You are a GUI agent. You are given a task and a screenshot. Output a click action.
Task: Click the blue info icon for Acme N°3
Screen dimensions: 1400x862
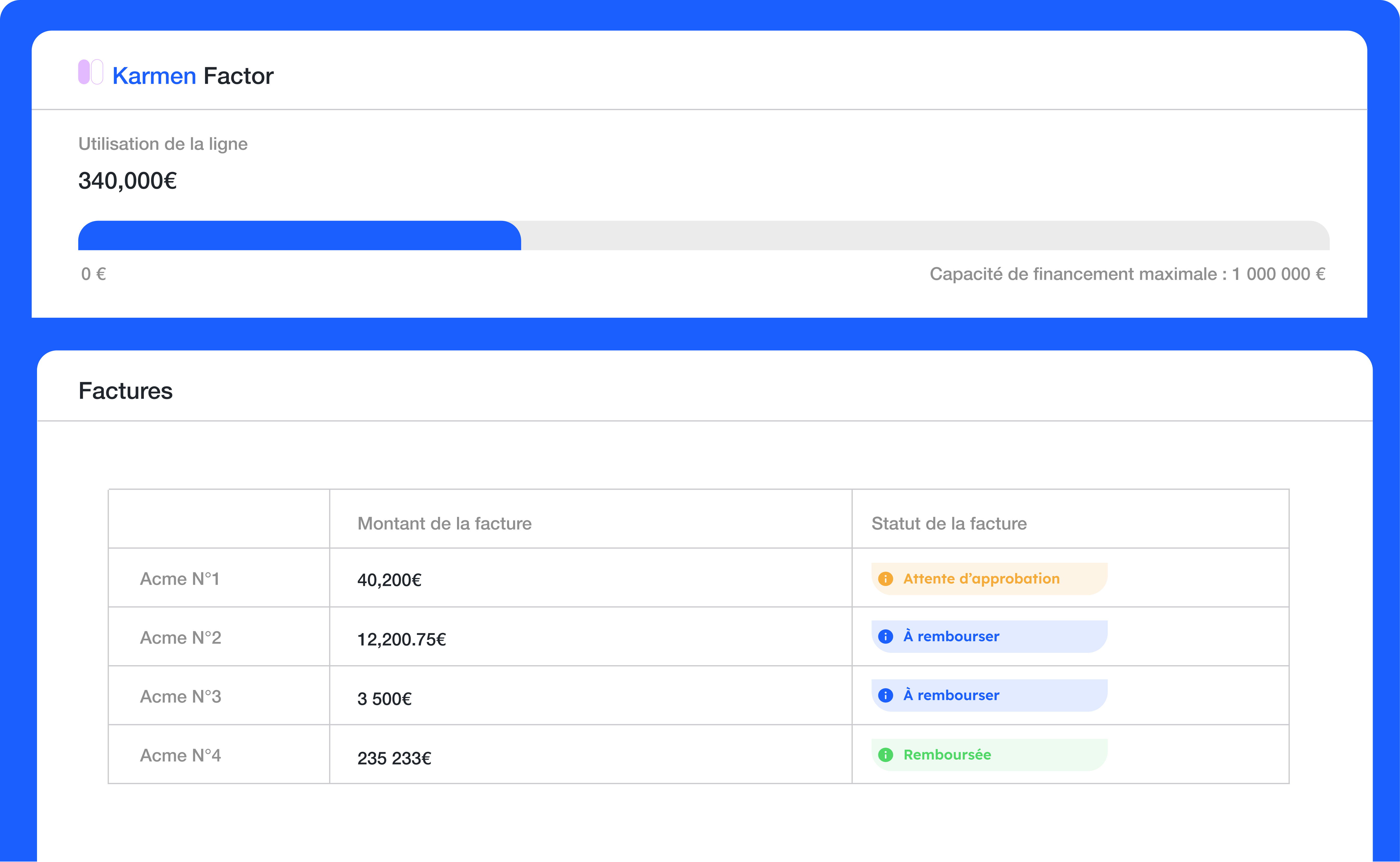click(x=885, y=695)
